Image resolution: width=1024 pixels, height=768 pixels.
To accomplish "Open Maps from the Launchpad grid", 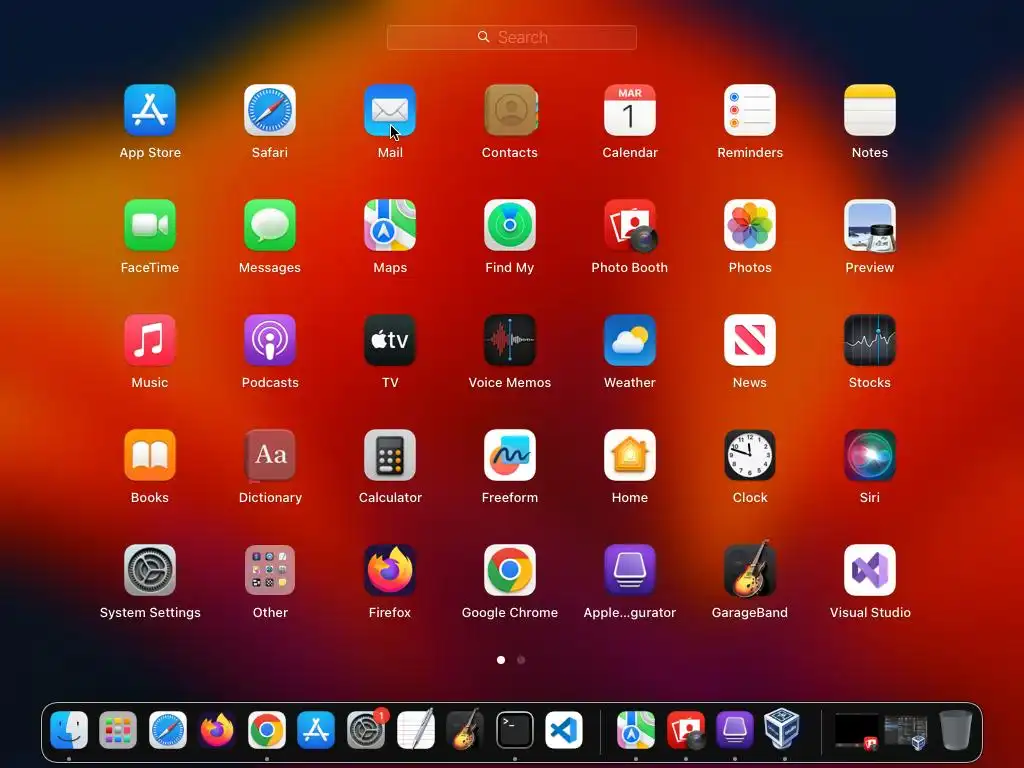I will (x=390, y=225).
